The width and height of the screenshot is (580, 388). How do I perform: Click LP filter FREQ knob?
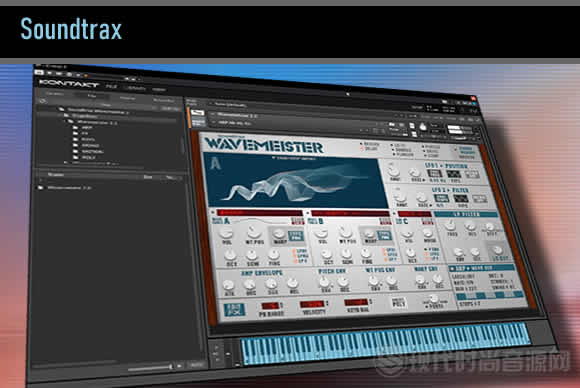tap(450, 225)
